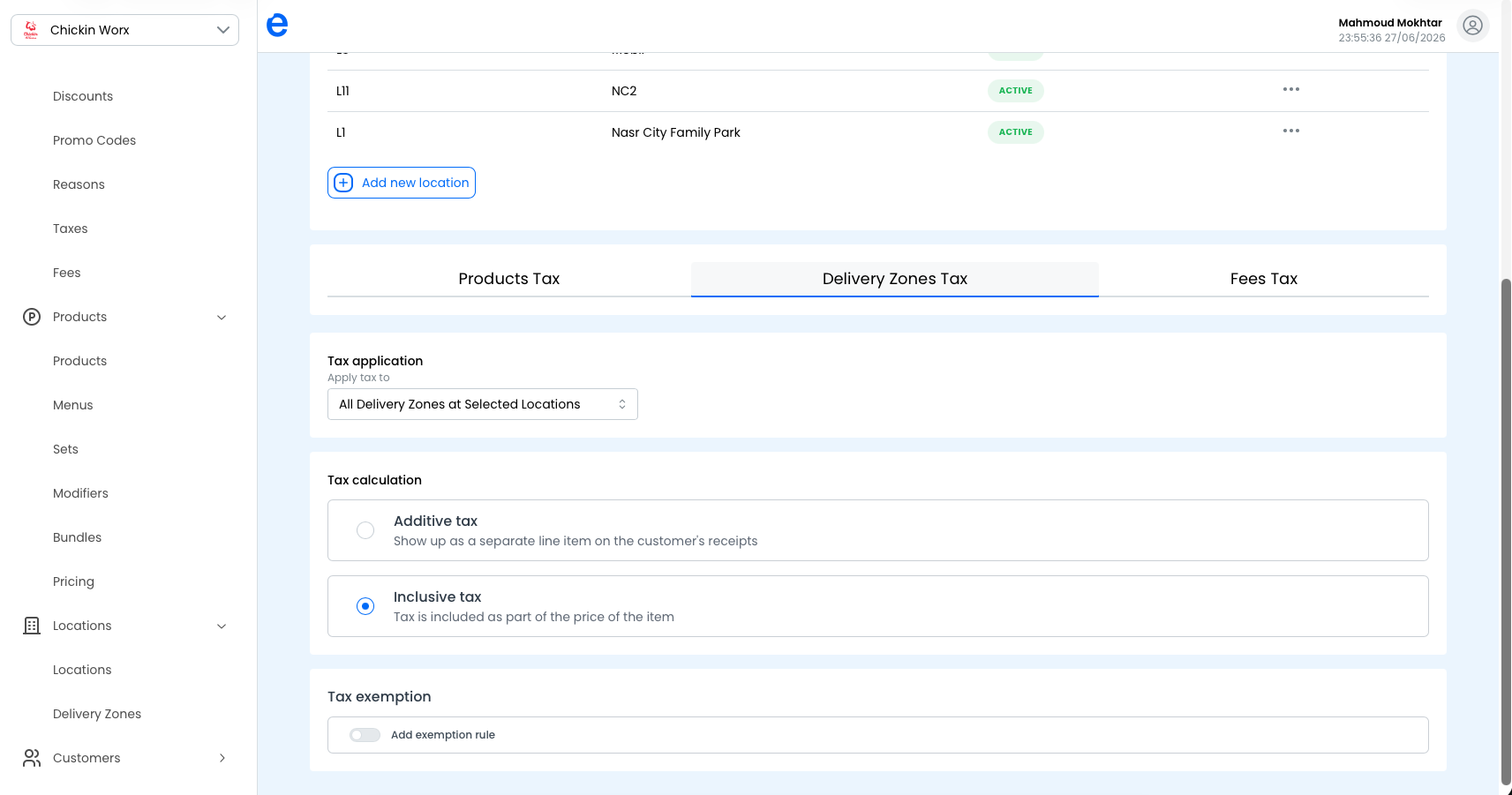Go to Delivery Zones in sidebar
Image resolution: width=1512 pixels, height=795 pixels.
(97, 714)
